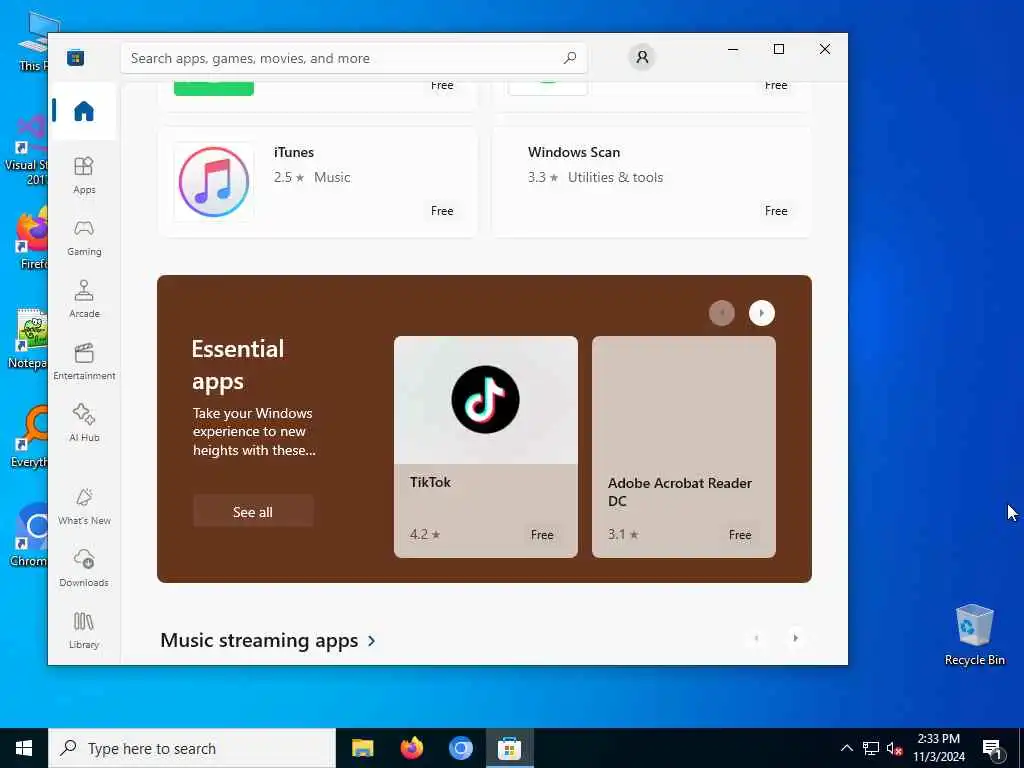Launch Firefox from the taskbar
This screenshot has height=768, width=1024.
(x=411, y=748)
